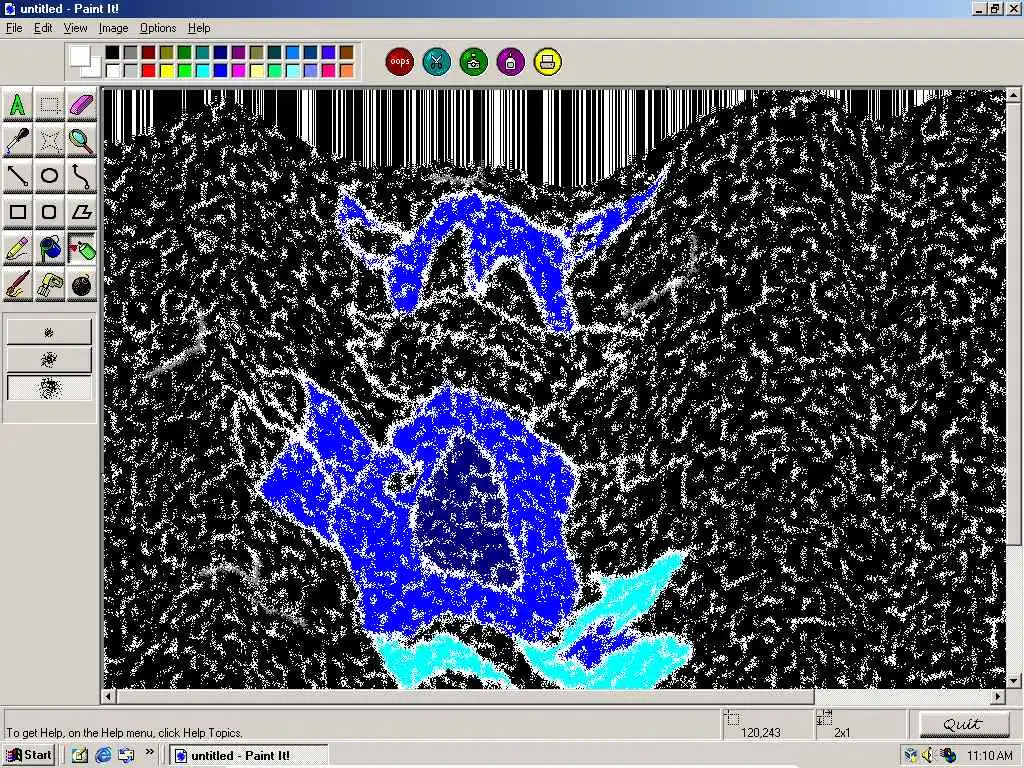Viewport: 1024px width, 768px height.
Task: Open the Options menu
Action: 158,28
